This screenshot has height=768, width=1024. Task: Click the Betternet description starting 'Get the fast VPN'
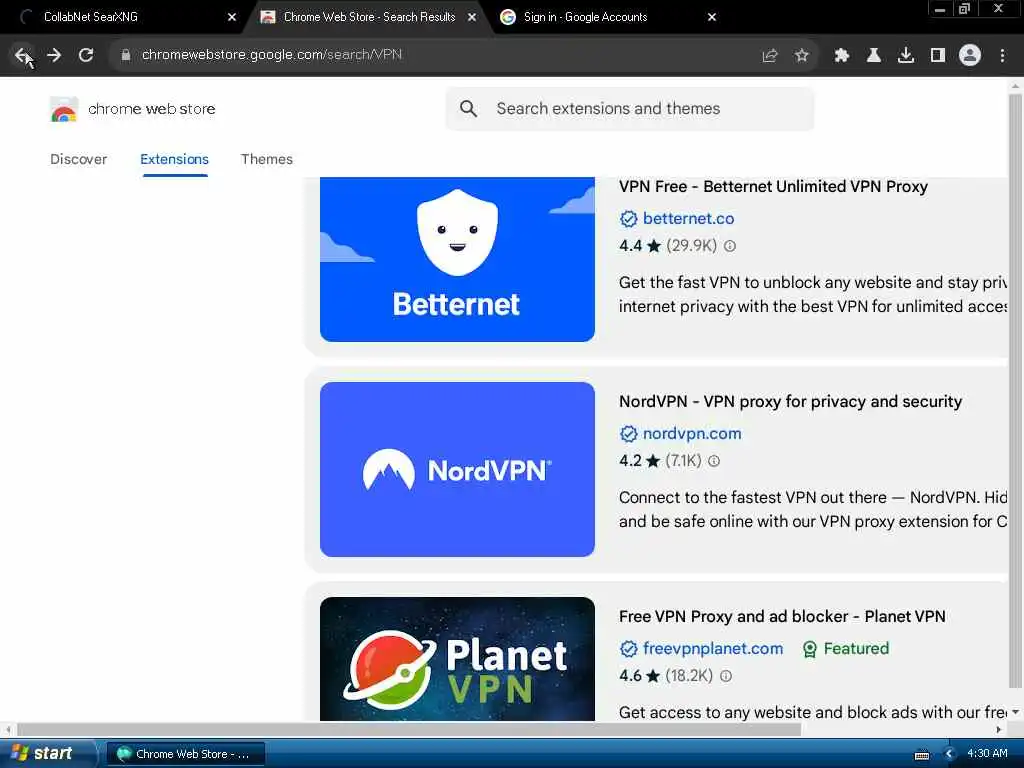coord(812,295)
